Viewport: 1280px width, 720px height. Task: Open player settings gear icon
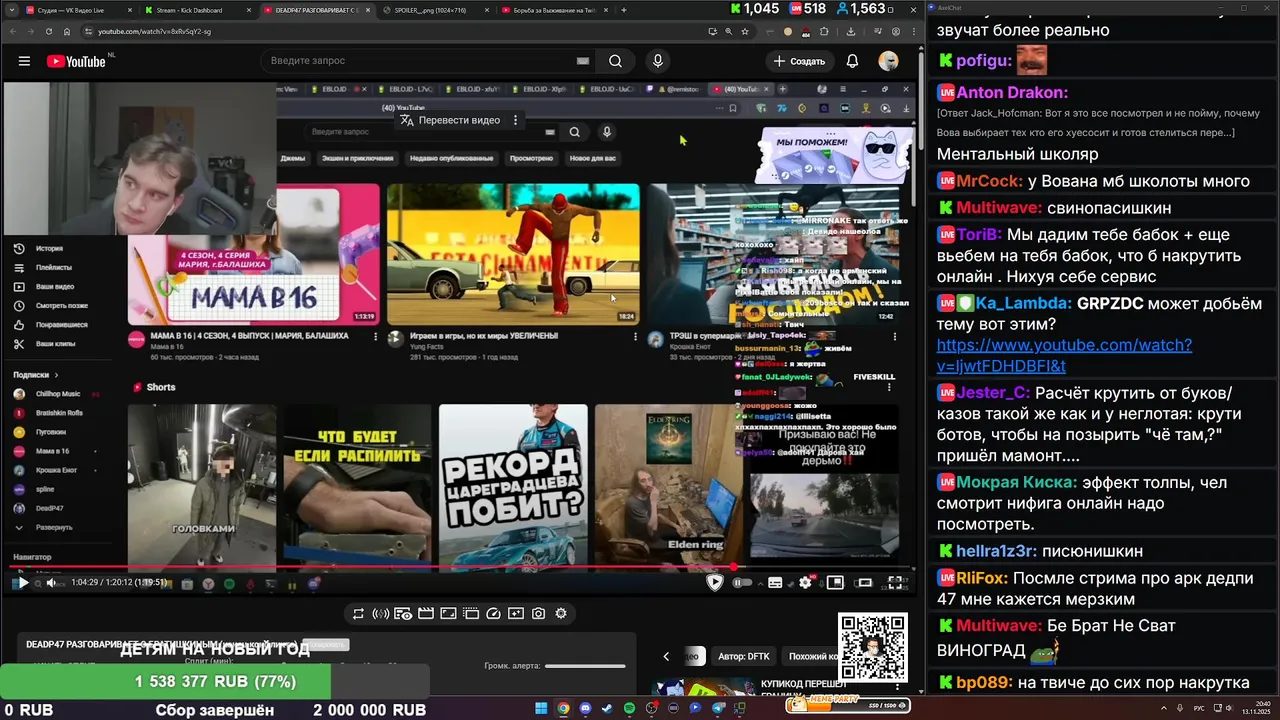coord(805,582)
